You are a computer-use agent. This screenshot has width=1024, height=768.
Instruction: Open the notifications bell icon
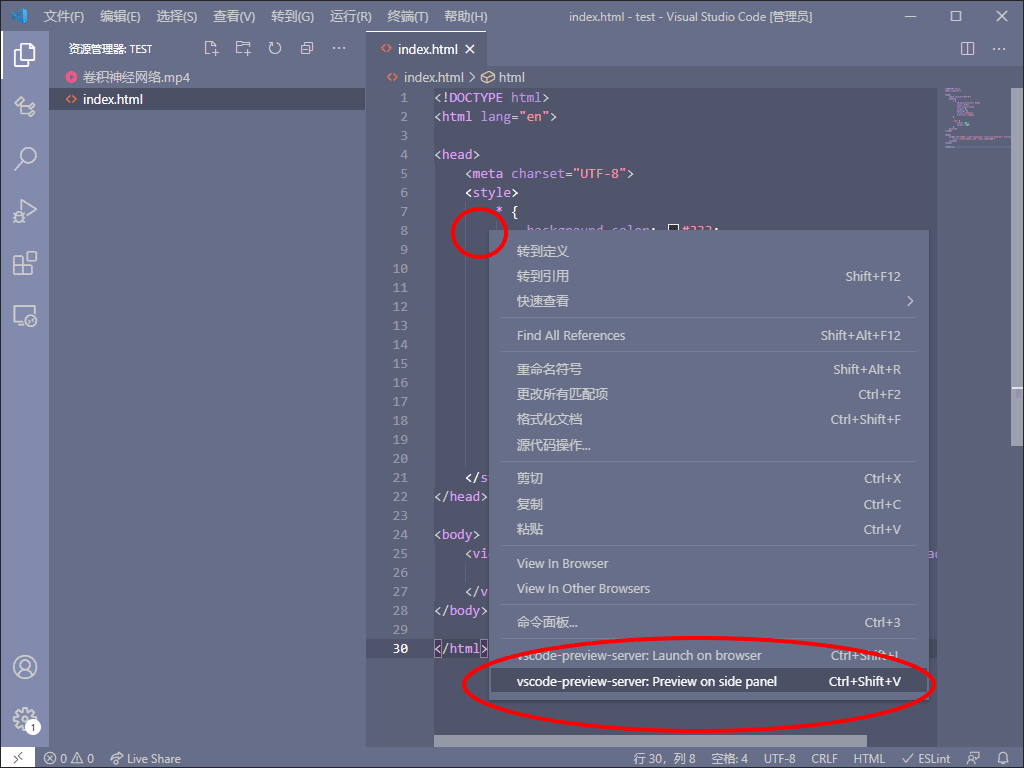coord(1003,758)
